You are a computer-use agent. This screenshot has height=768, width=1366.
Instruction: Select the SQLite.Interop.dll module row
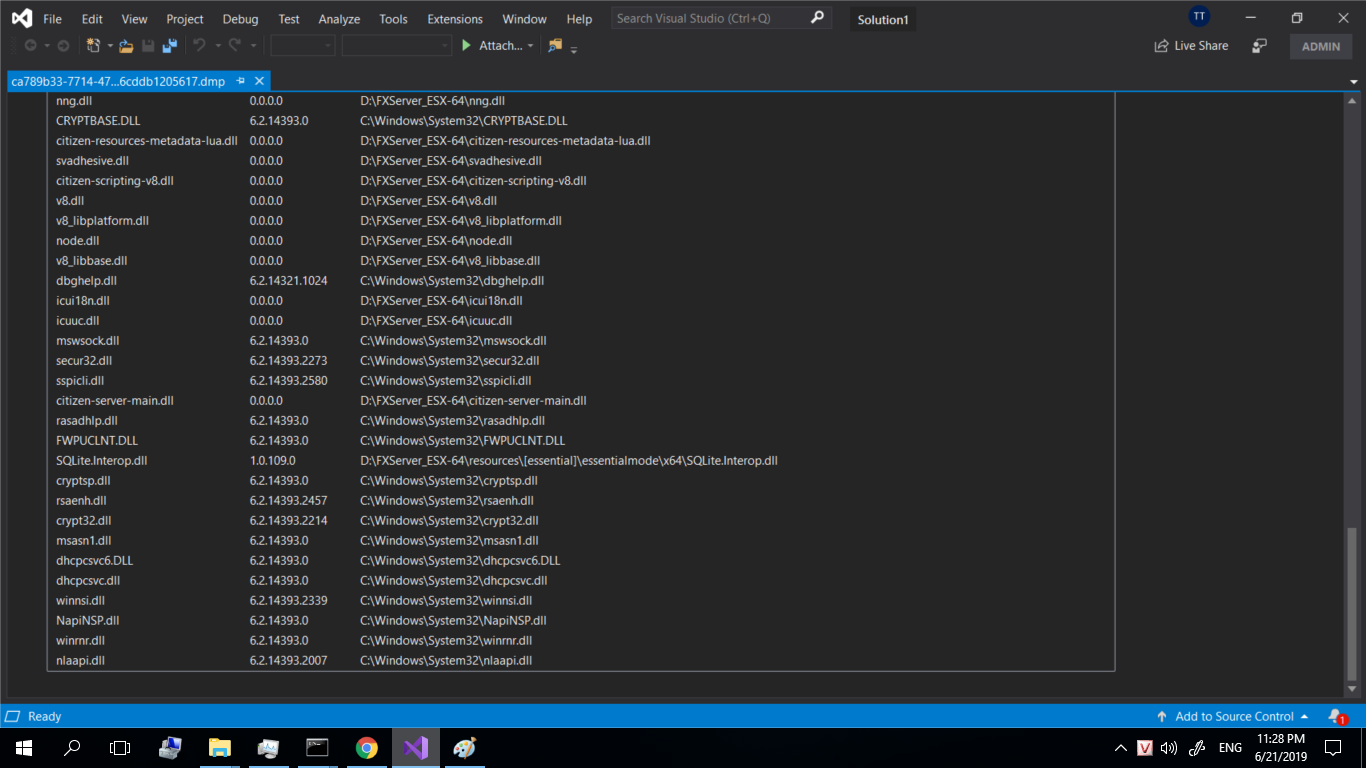tap(580, 460)
